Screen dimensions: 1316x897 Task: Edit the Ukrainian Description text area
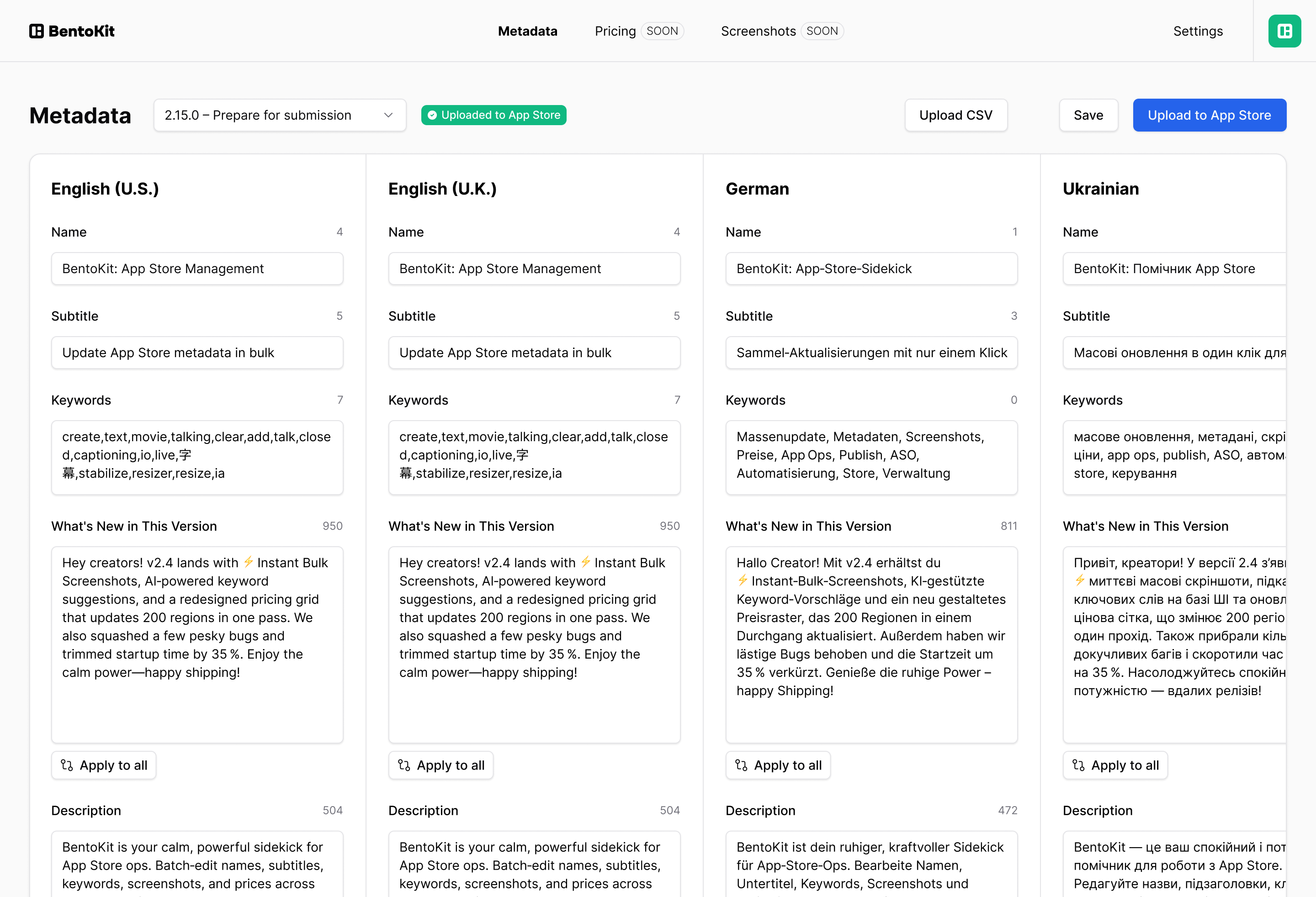pyautogui.click(x=1174, y=864)
